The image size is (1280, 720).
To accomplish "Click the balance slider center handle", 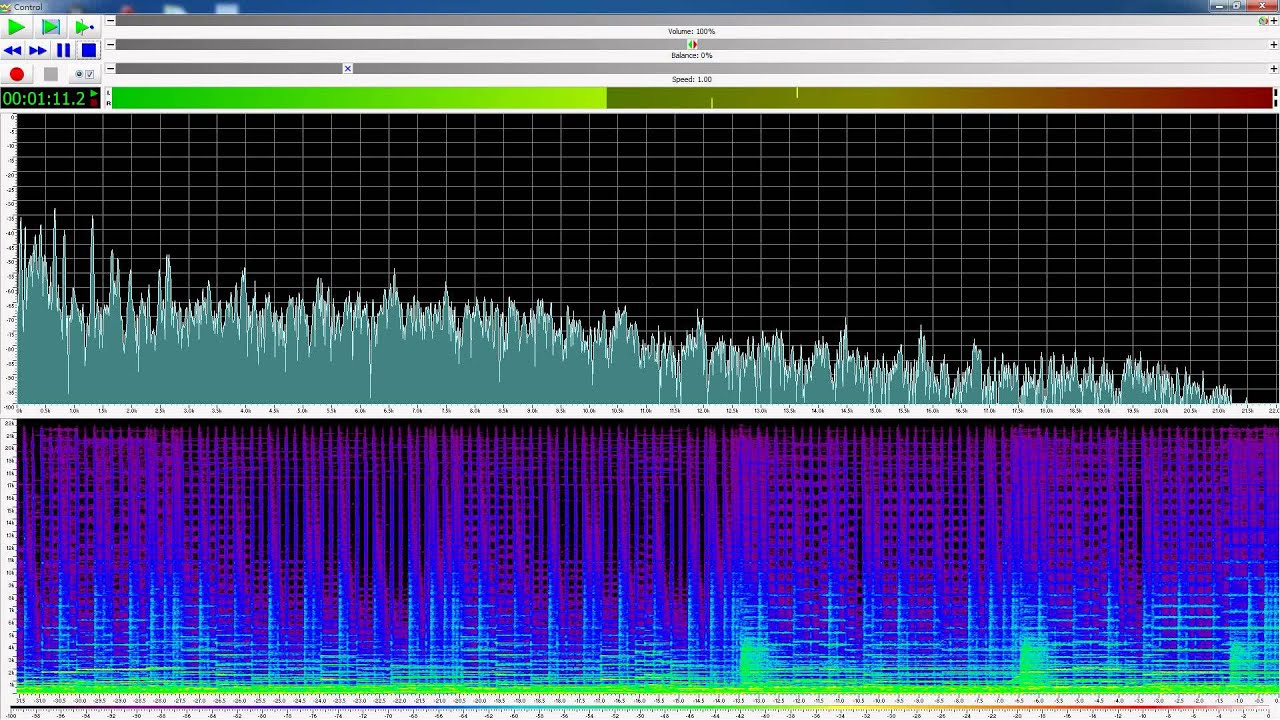I will click(x=692, y=44).
